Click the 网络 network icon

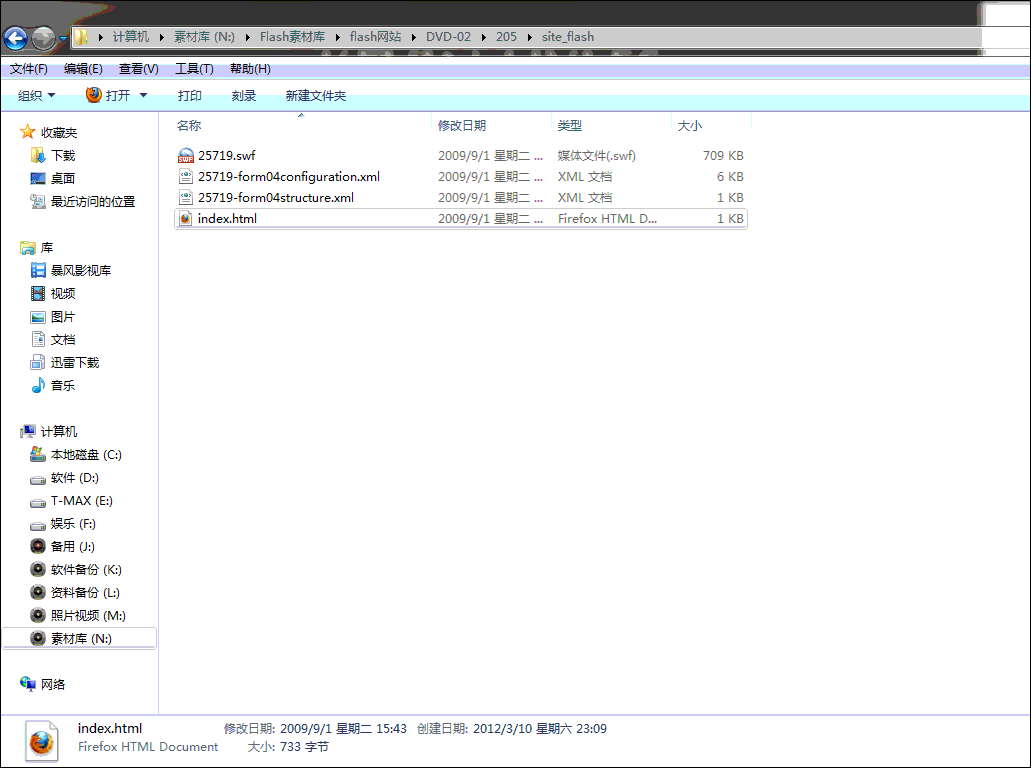(28, 684)
